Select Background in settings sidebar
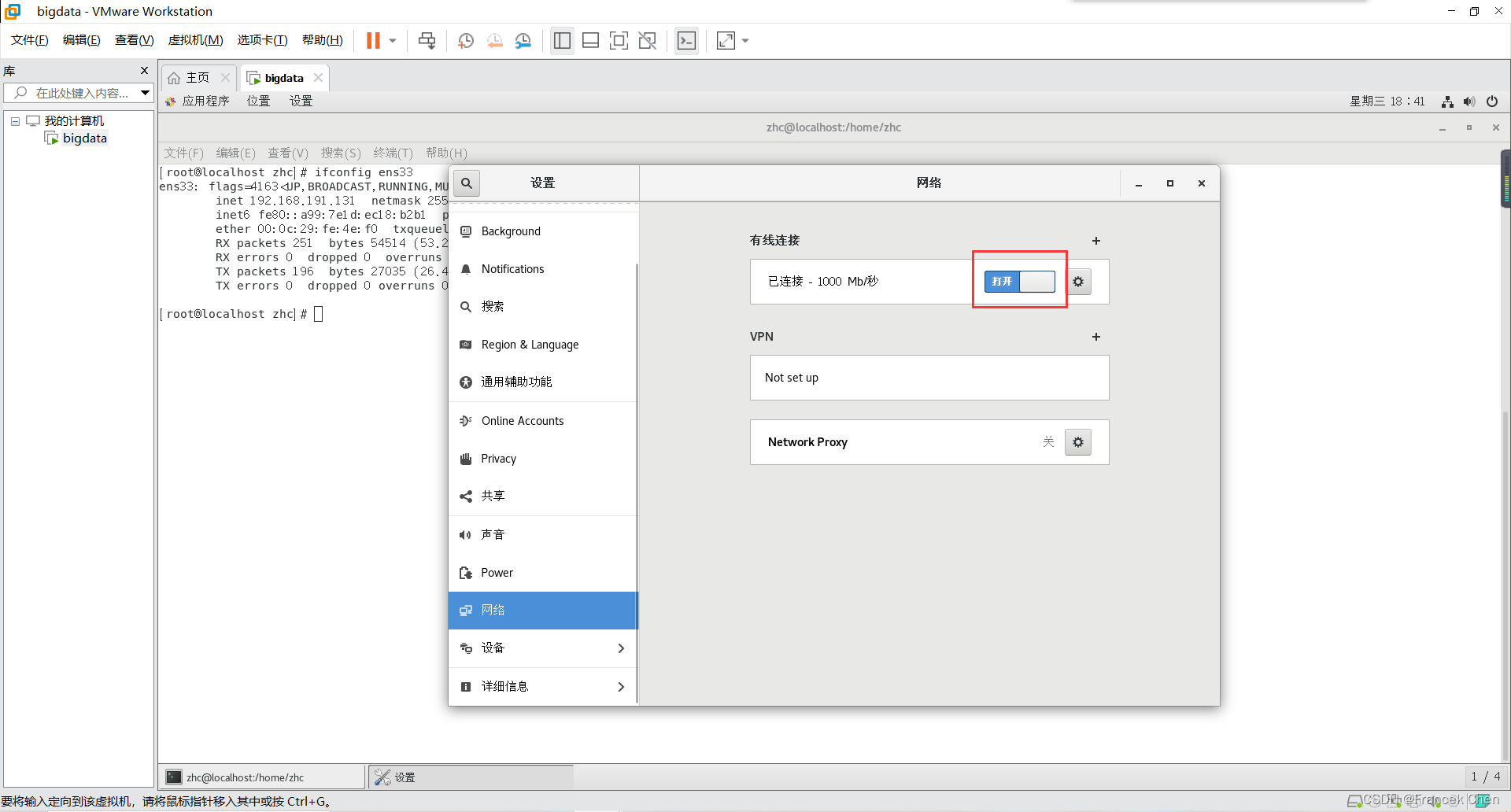 (543, 231)
